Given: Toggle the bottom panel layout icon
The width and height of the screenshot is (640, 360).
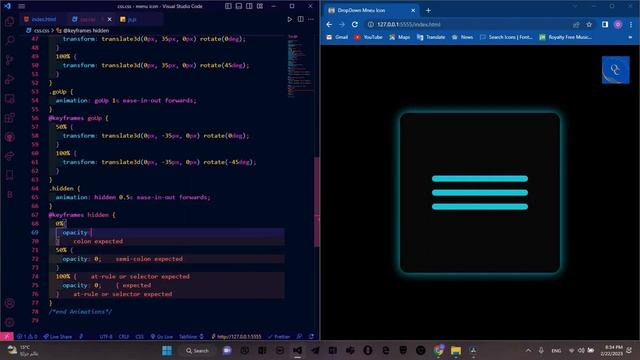Looking at the screenshot, I should [239, 6].
